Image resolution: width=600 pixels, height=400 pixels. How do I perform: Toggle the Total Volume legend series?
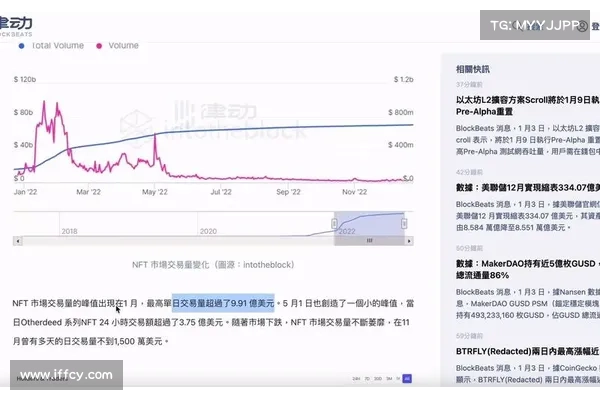point(51,46)
